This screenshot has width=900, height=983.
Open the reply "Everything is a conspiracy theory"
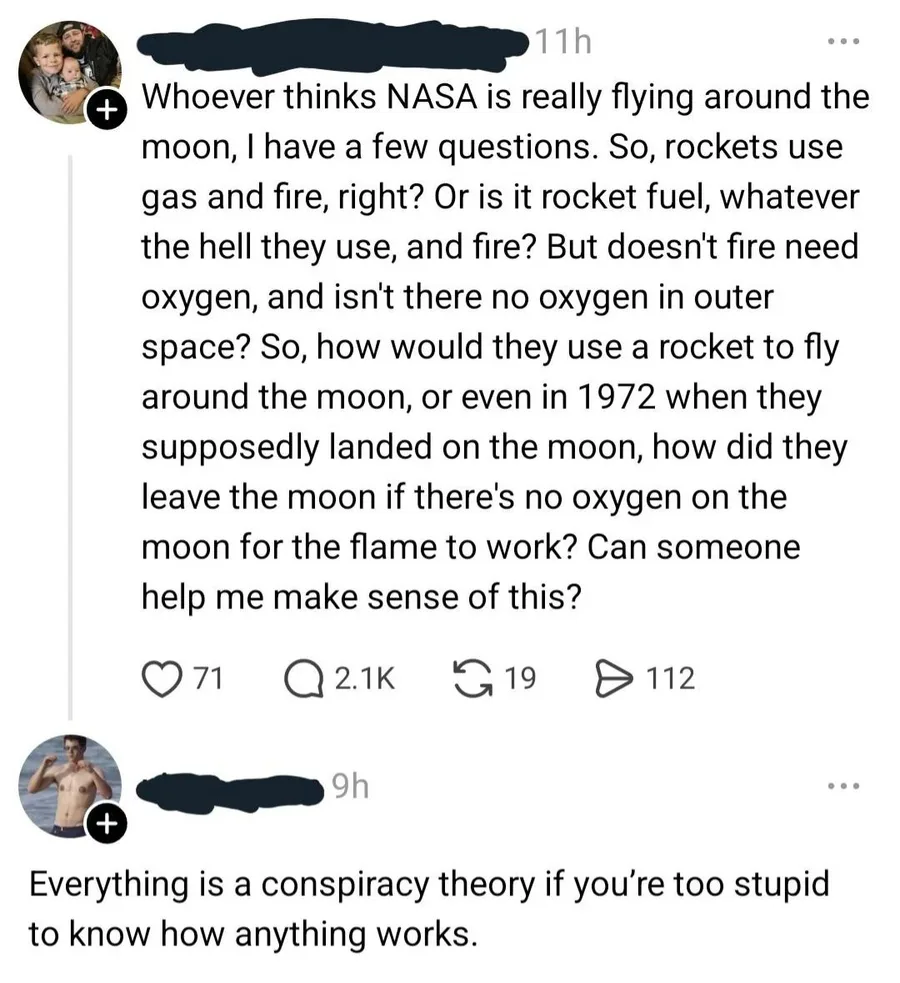pos(430,908)
